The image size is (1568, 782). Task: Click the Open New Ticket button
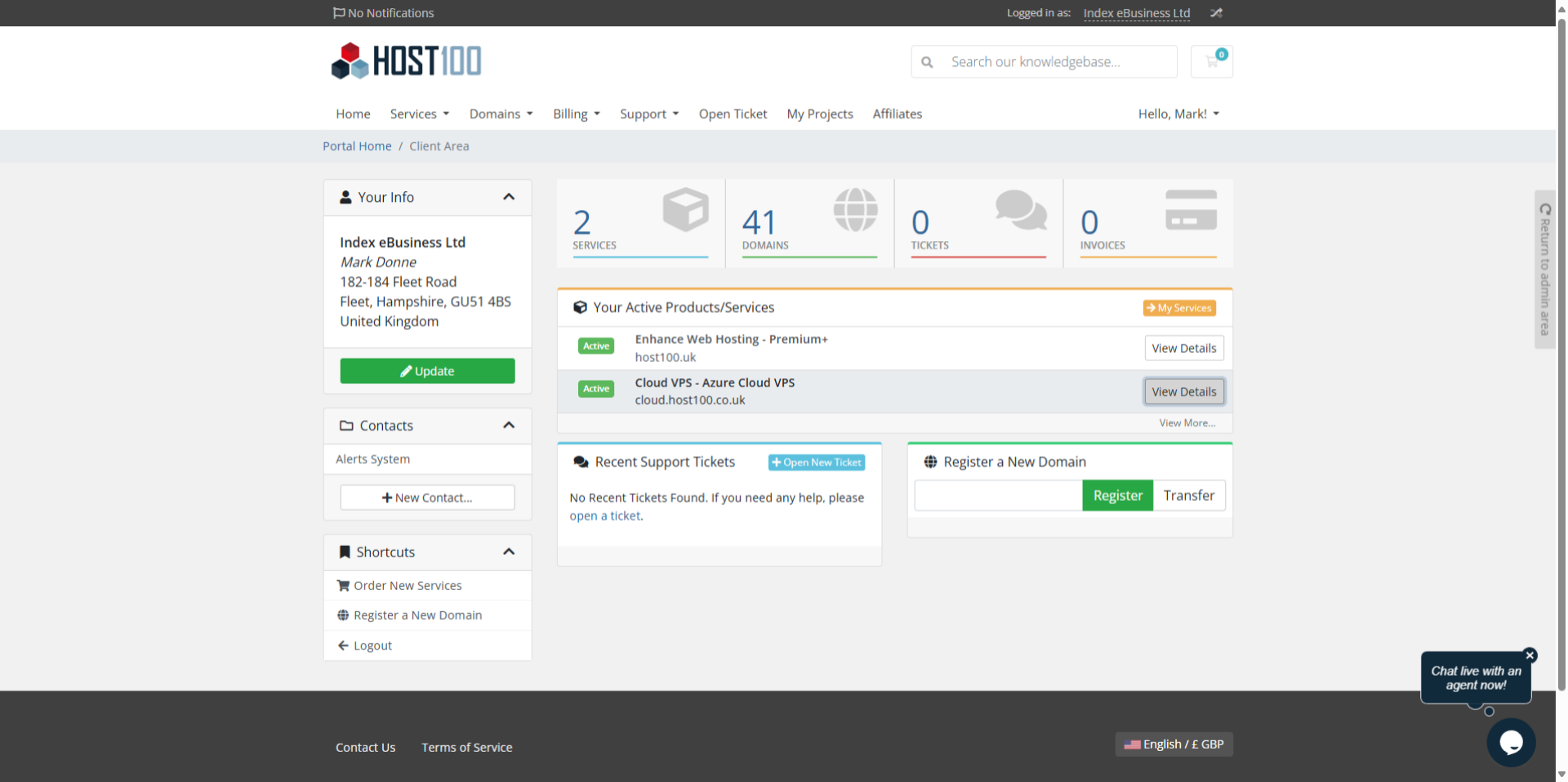point(817,462)
